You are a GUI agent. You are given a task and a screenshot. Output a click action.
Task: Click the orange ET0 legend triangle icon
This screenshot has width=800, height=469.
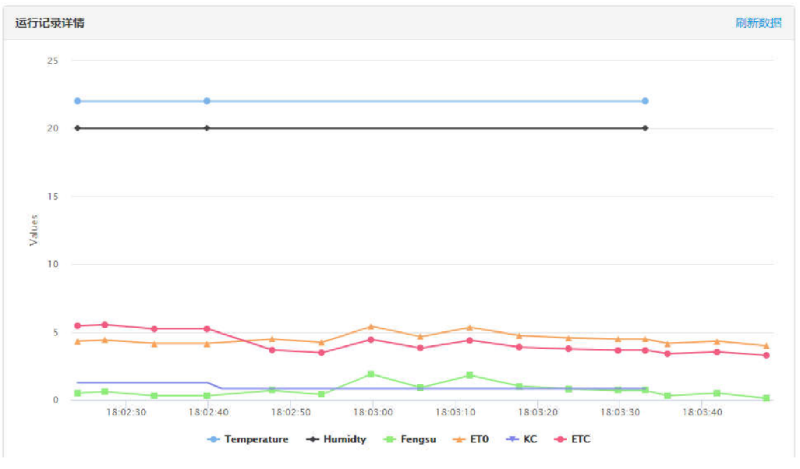coord(459,439)
